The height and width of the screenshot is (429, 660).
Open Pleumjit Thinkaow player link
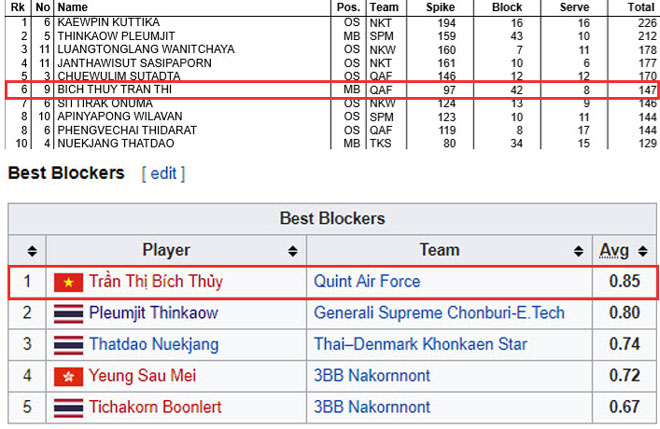tap(153, 313)
